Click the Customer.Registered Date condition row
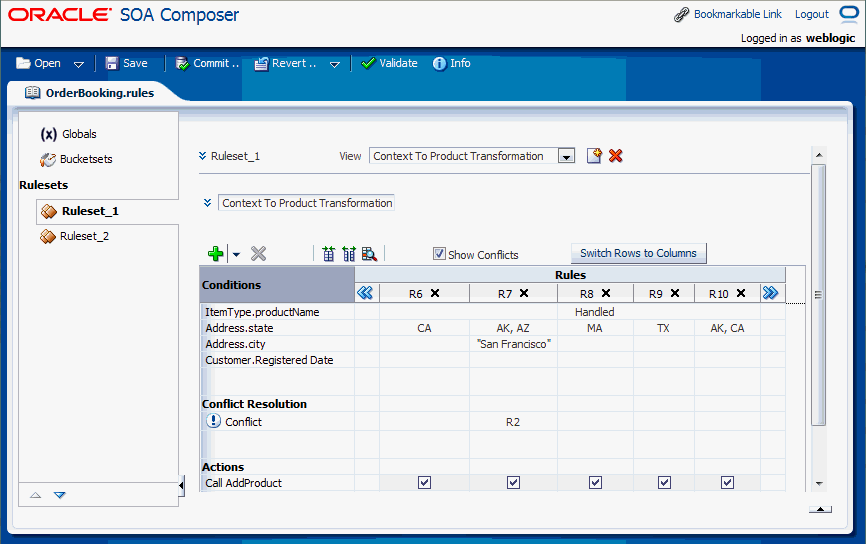866x544 pixels. (x=277, y=360)
